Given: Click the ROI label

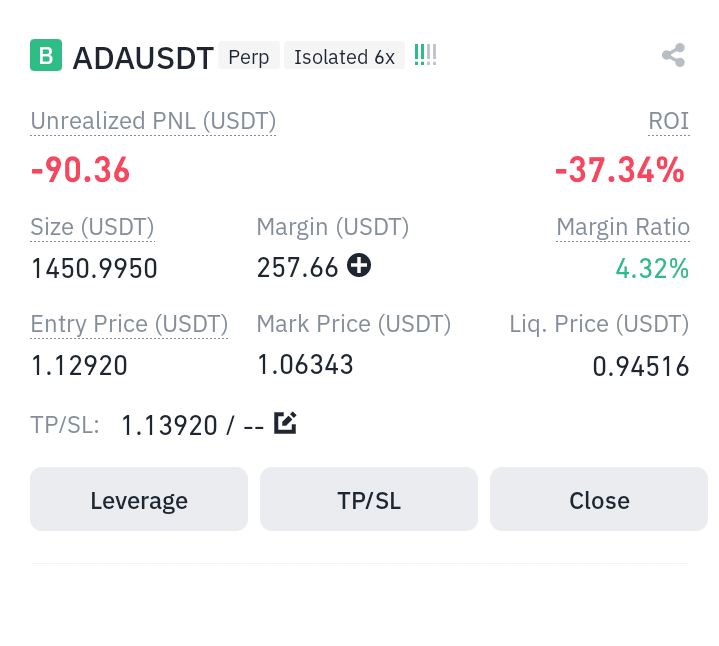Looking at the screenshot, I should [x=669, y=121].
